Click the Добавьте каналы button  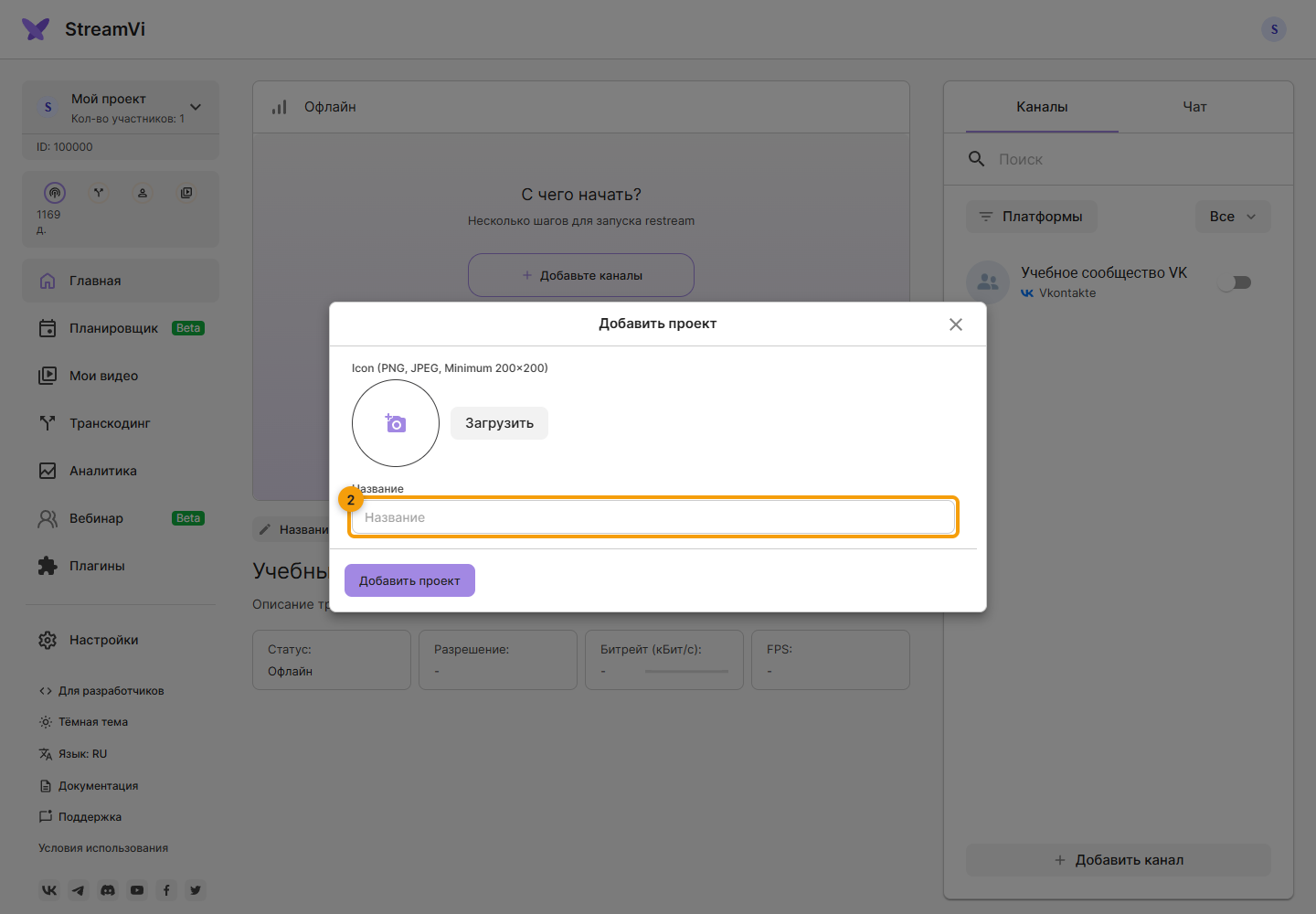(x=581, y=275)
